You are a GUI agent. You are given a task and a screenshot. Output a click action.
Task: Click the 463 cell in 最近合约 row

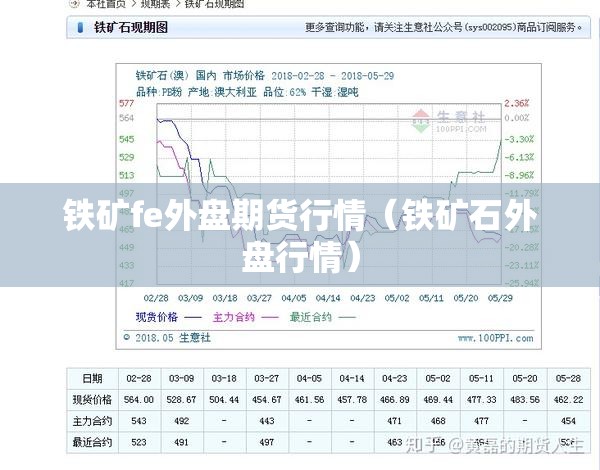(395, 442)
